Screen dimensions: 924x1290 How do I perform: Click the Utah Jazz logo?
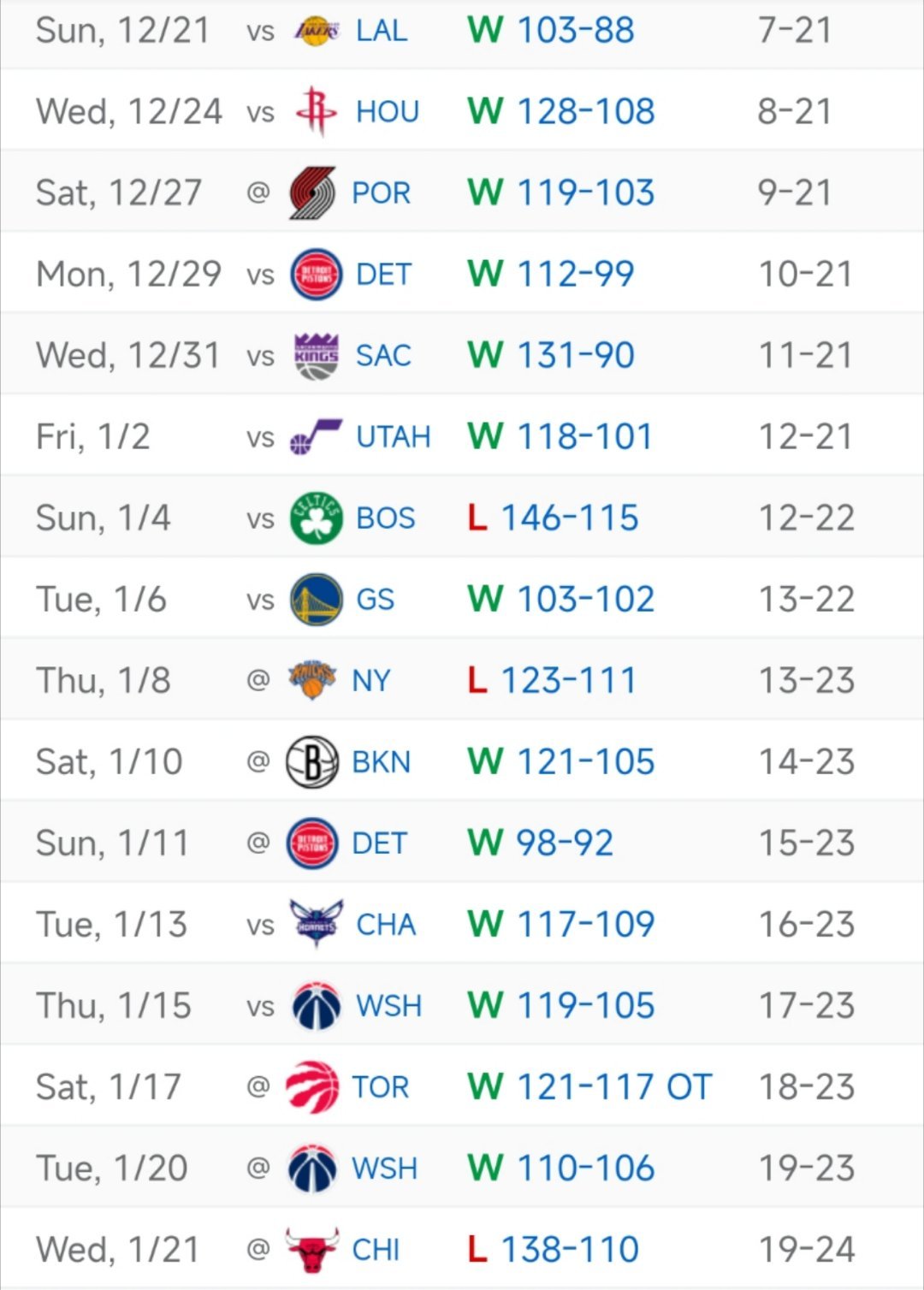click(316, 437)
